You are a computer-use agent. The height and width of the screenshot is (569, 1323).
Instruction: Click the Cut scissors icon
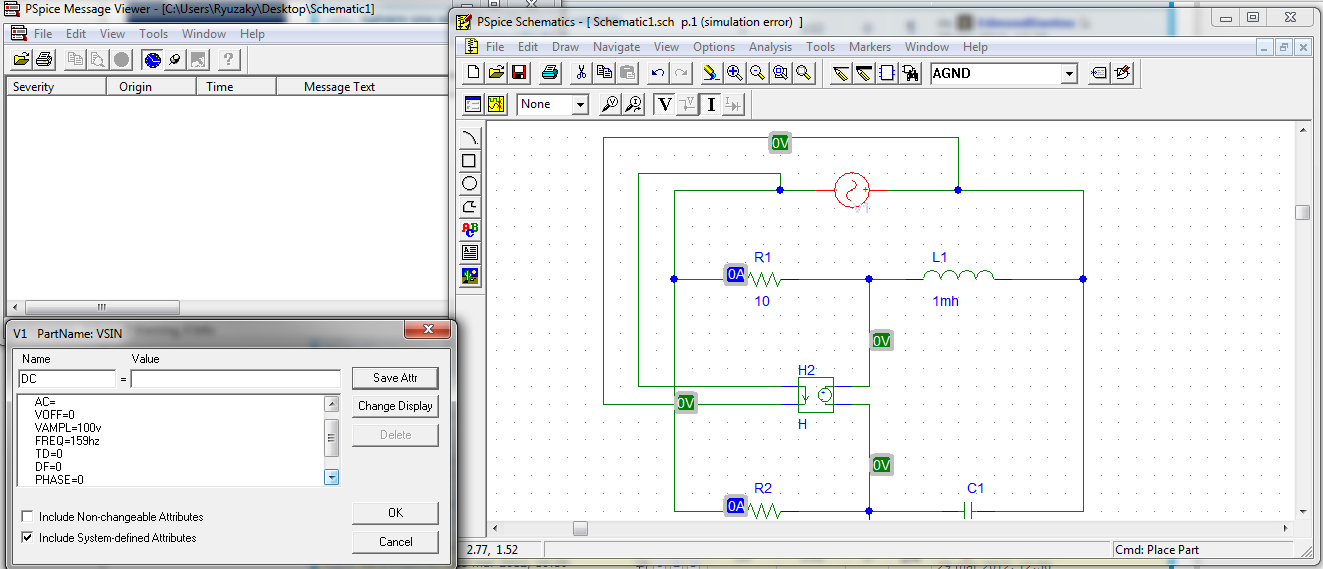[580, 73]
